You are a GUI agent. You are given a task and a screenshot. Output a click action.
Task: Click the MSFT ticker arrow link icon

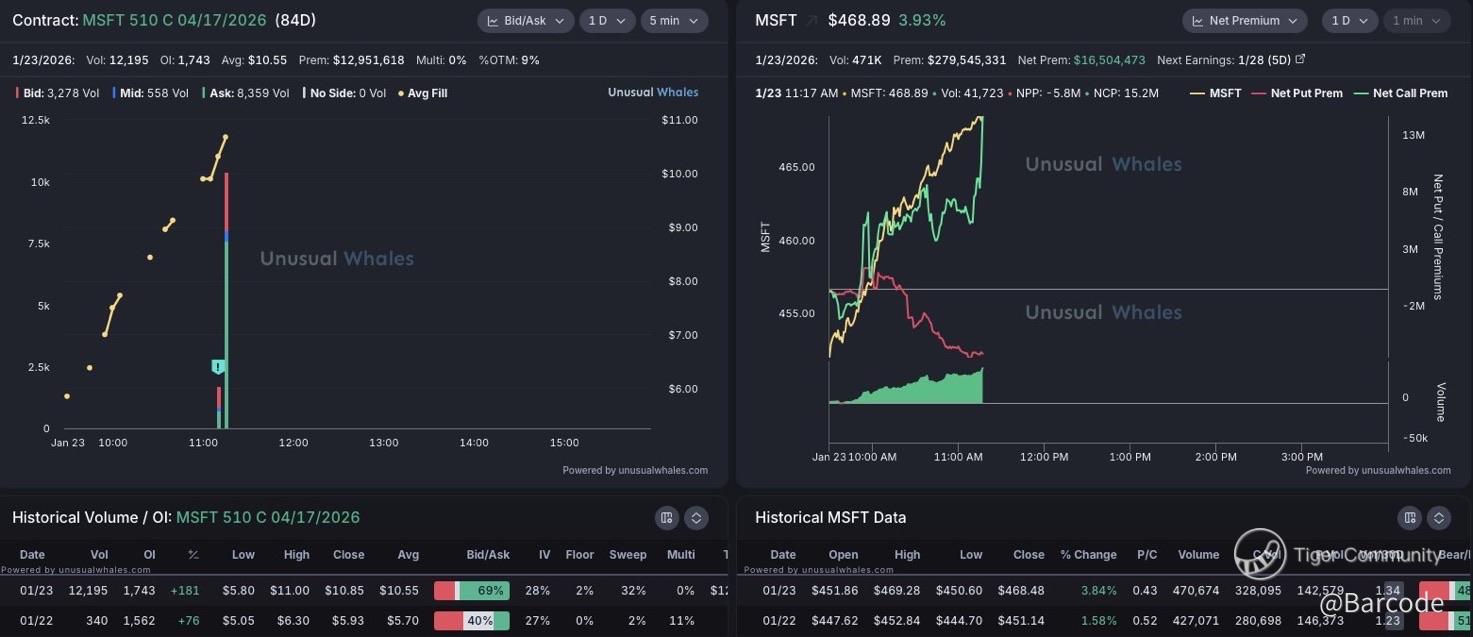tap(811, 21)
